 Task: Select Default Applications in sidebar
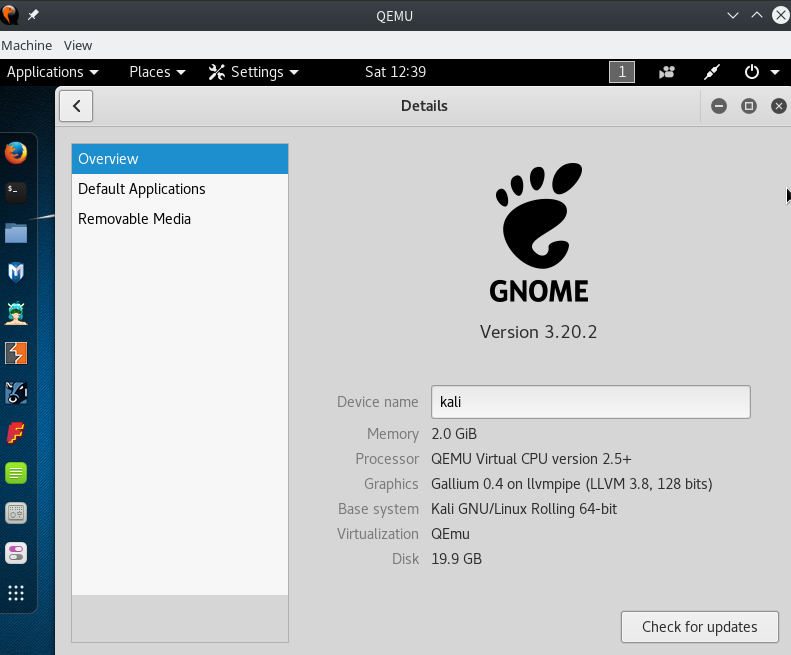click(x=142, y=189)
